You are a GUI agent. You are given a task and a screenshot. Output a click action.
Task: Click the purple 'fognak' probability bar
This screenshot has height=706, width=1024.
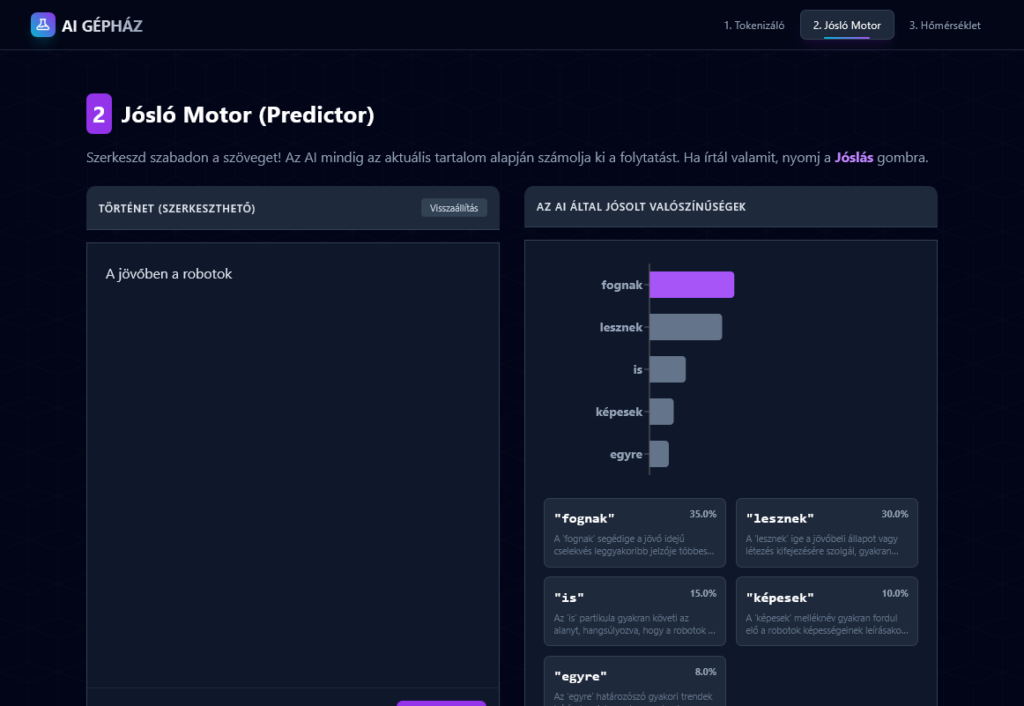pos(691,285)
